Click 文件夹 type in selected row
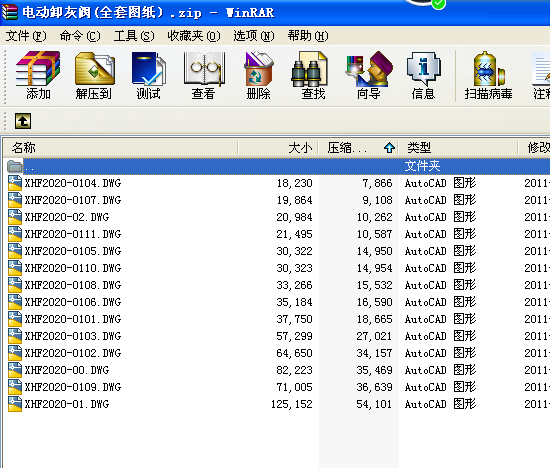Image resolution: width=550 pixels, height=468 pixels. [x=422, y=166]
